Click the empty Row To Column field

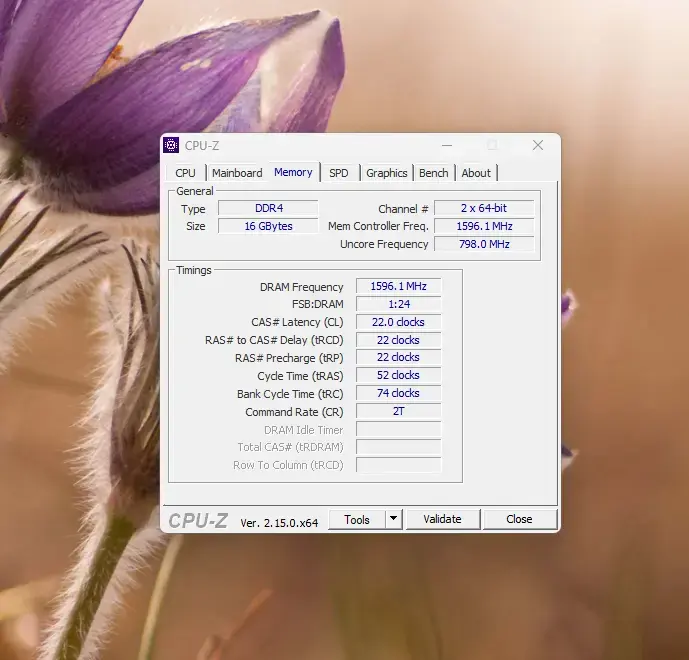click(399, 465)
